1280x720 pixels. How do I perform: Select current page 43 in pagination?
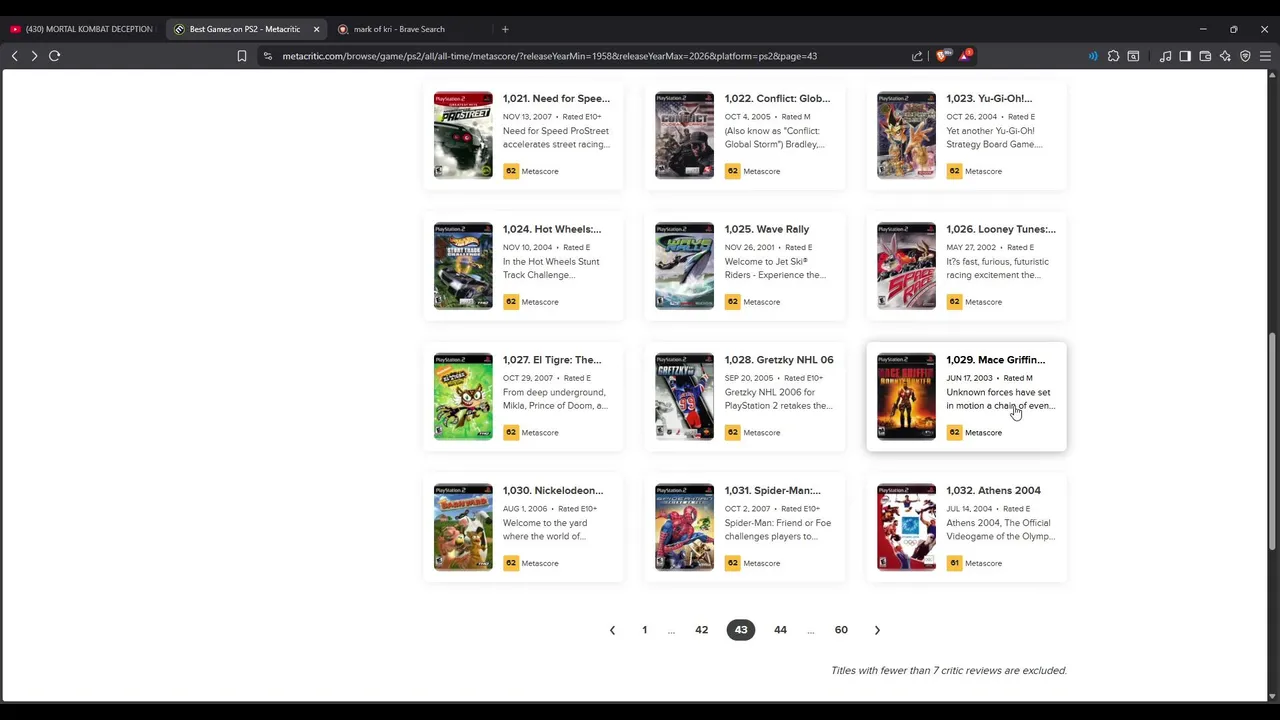tap(741, 630)
